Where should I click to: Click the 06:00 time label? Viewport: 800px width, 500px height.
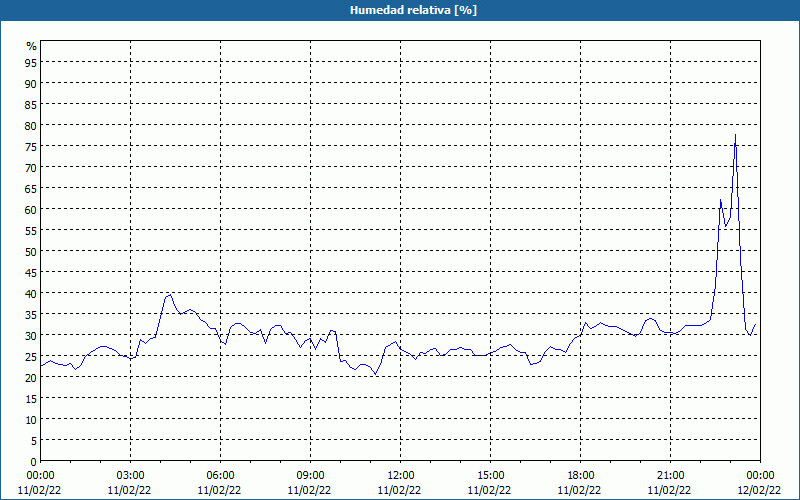pos(220,476)
